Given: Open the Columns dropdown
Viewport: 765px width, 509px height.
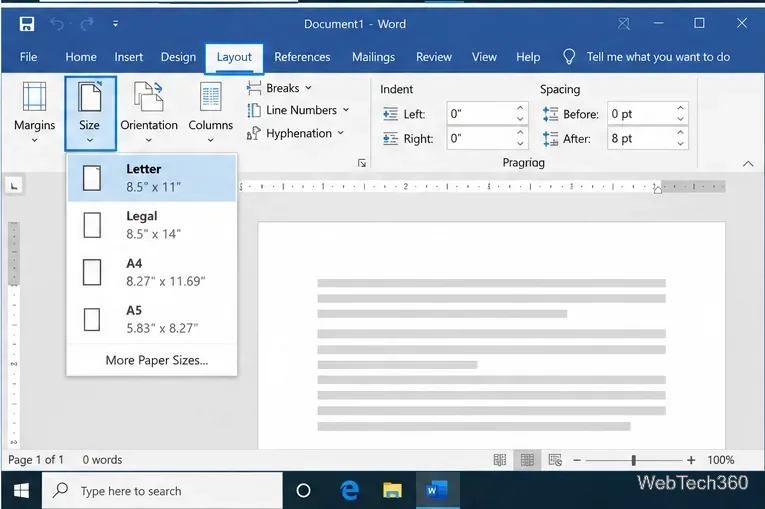Looking at the screenshot, I should 210,113.
